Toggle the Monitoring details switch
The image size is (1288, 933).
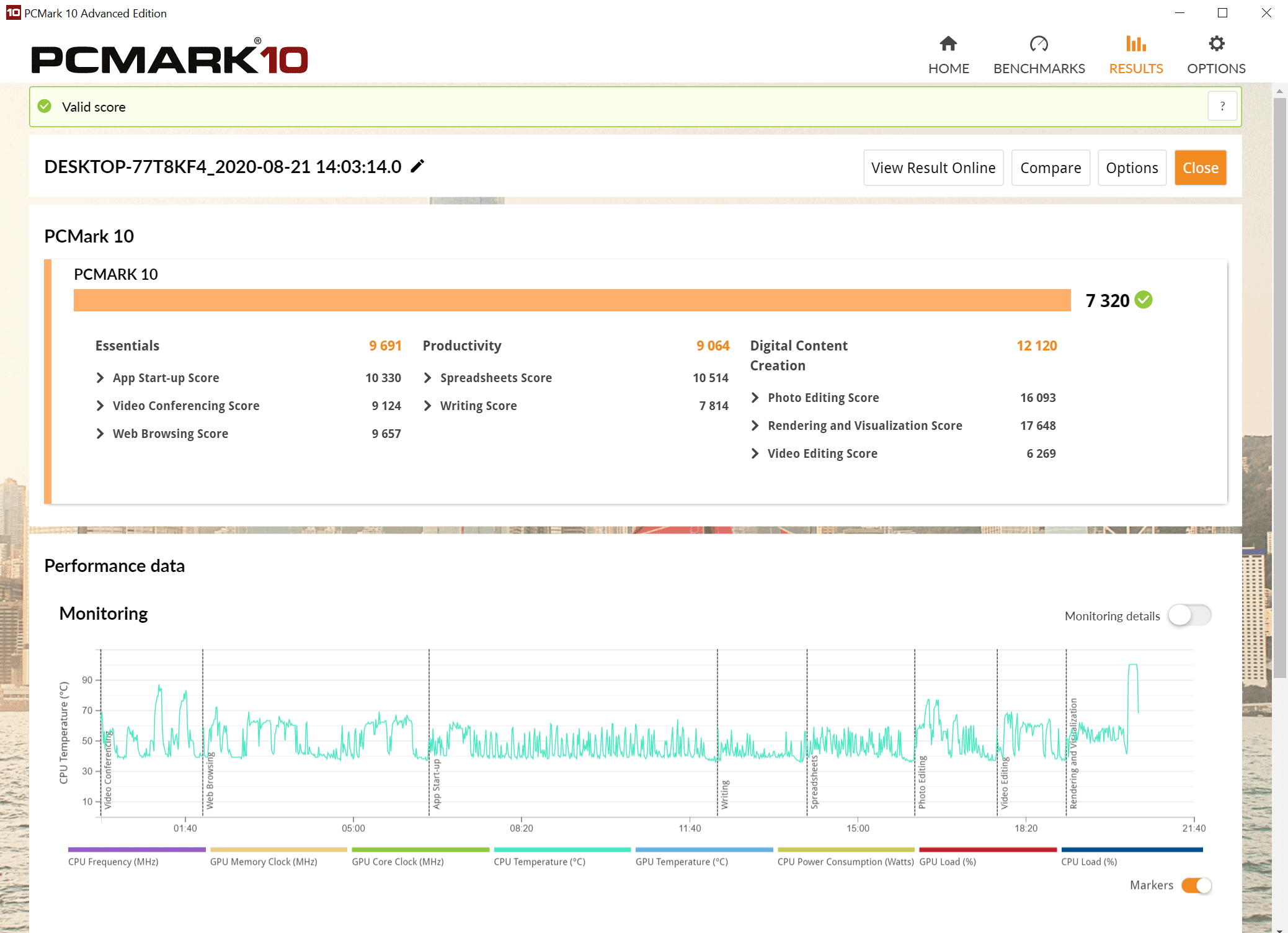(1189, 615)
